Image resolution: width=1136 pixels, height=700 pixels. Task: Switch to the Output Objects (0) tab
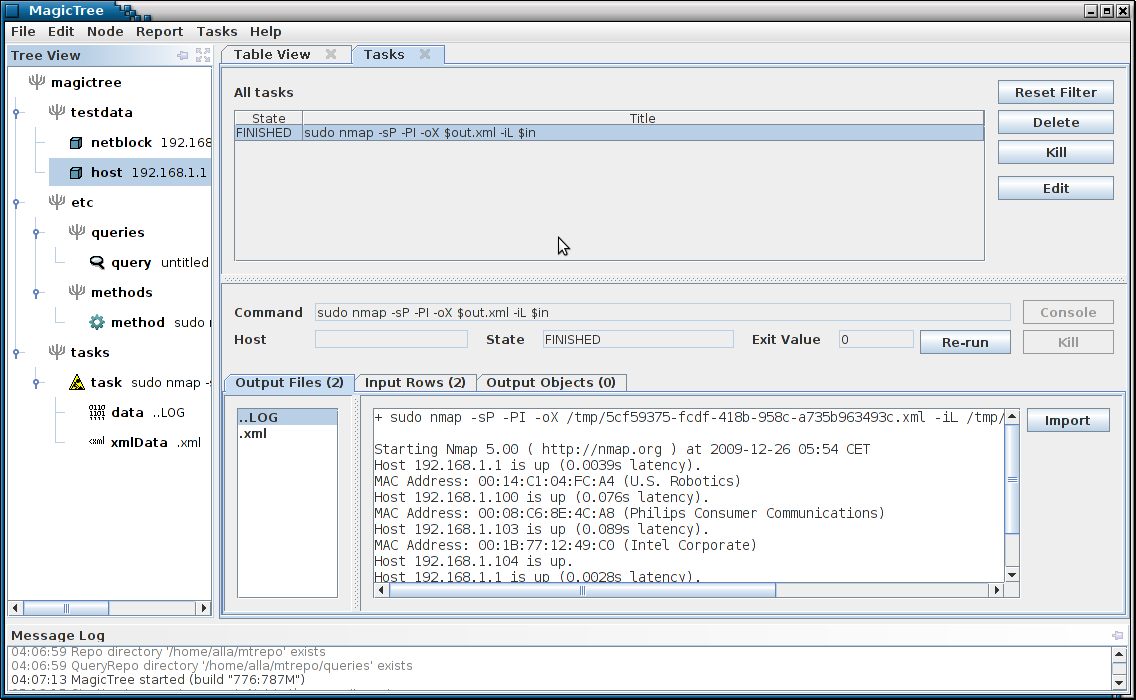(x=551, y=382)
